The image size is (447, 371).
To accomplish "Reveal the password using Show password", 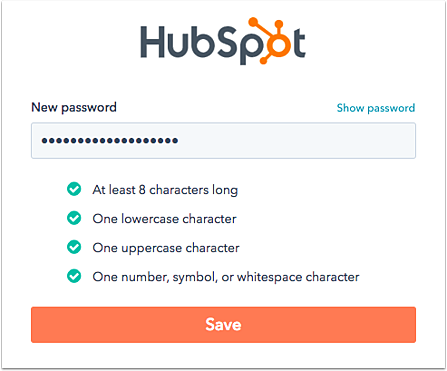I will (376, 108).
